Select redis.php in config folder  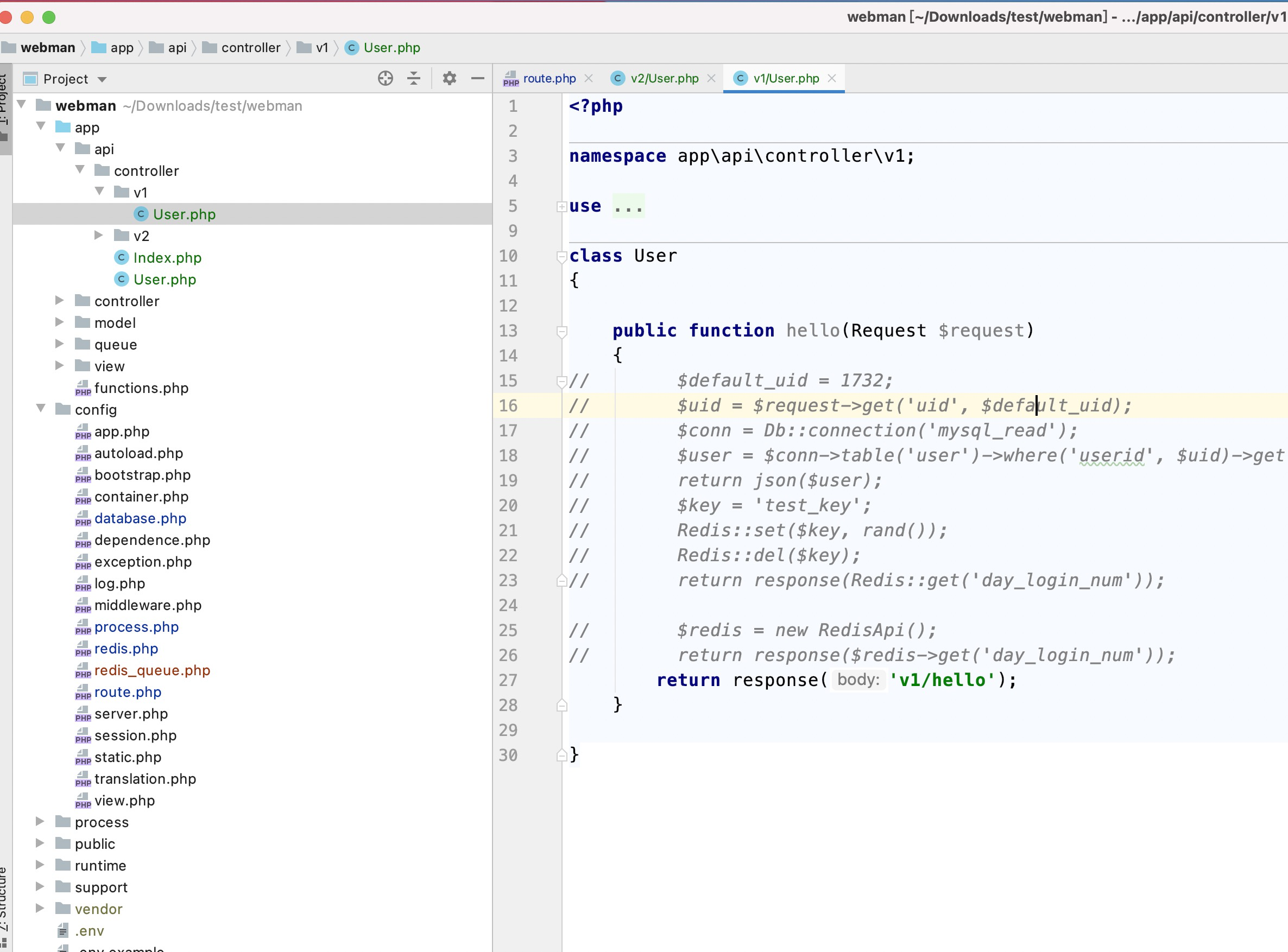pos(126,648)
